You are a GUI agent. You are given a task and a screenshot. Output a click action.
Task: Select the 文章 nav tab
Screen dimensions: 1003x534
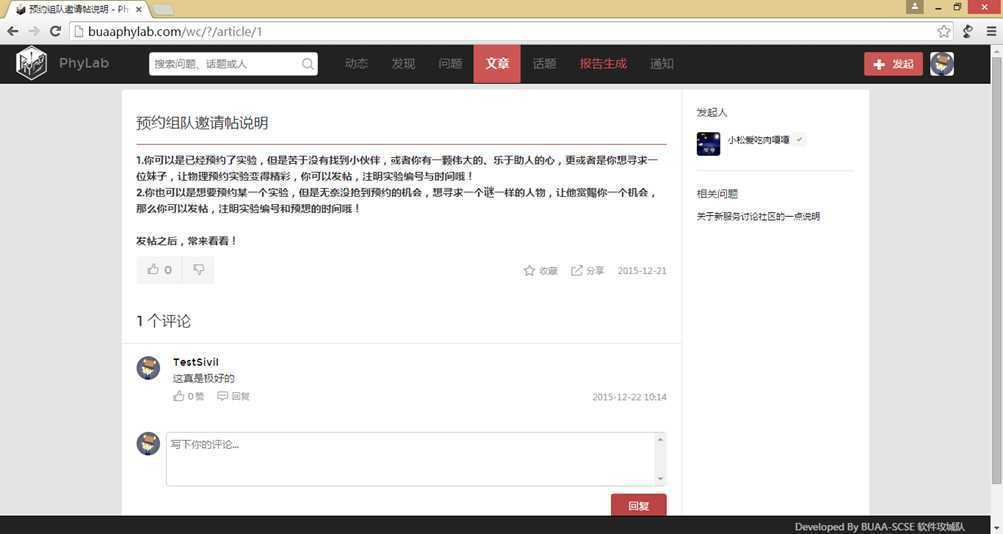(497, 64)
